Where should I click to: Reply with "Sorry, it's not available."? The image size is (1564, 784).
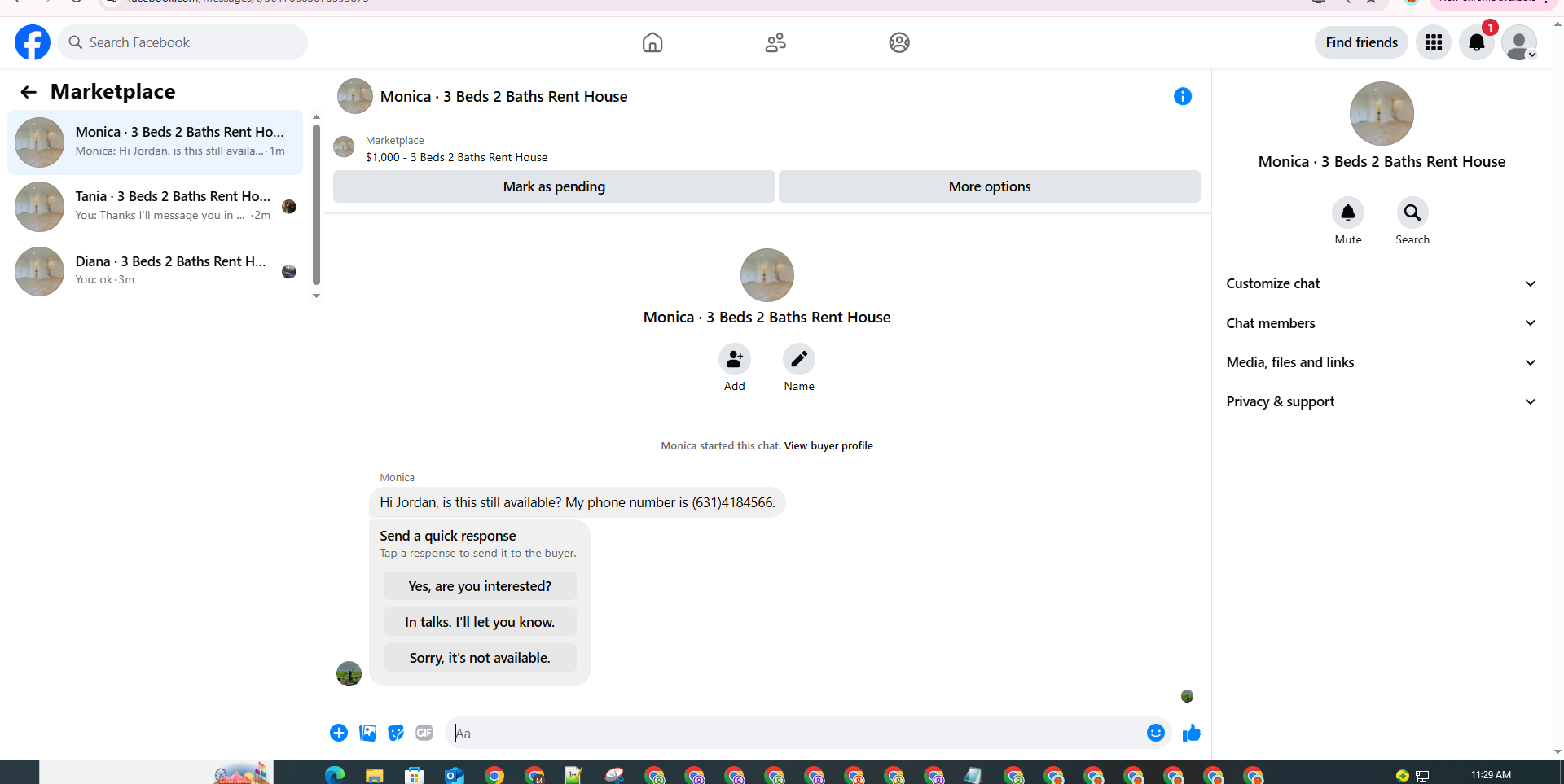[x=480, y=658]
